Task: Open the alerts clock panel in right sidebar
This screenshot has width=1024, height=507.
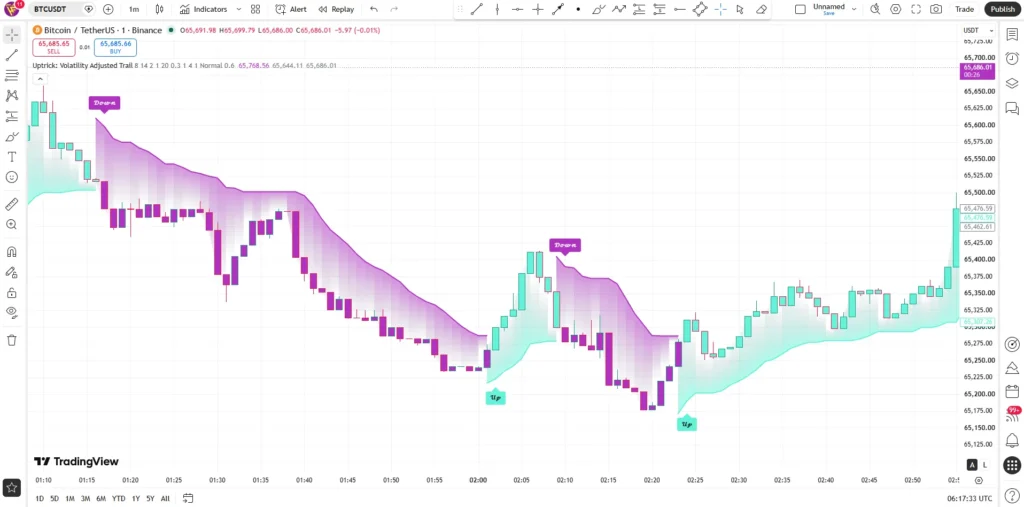Action: (1012, 59)
